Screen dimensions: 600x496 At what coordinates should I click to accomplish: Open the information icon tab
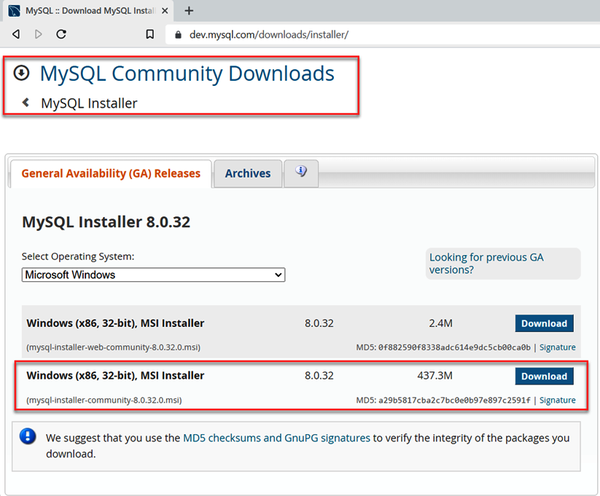tap(301, 173)
